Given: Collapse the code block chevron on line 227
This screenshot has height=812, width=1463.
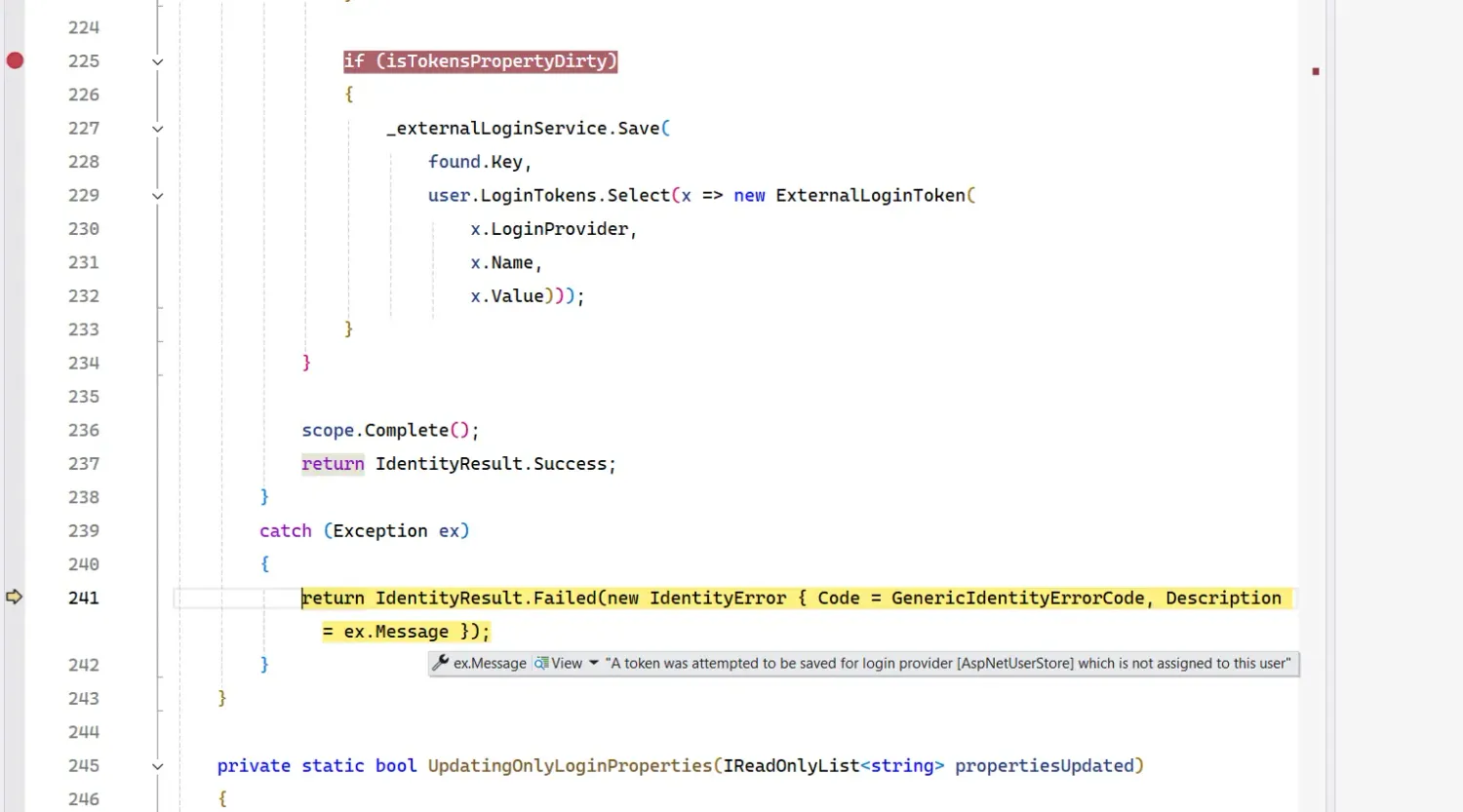Looking at the screenshot, I should [157, 128].
